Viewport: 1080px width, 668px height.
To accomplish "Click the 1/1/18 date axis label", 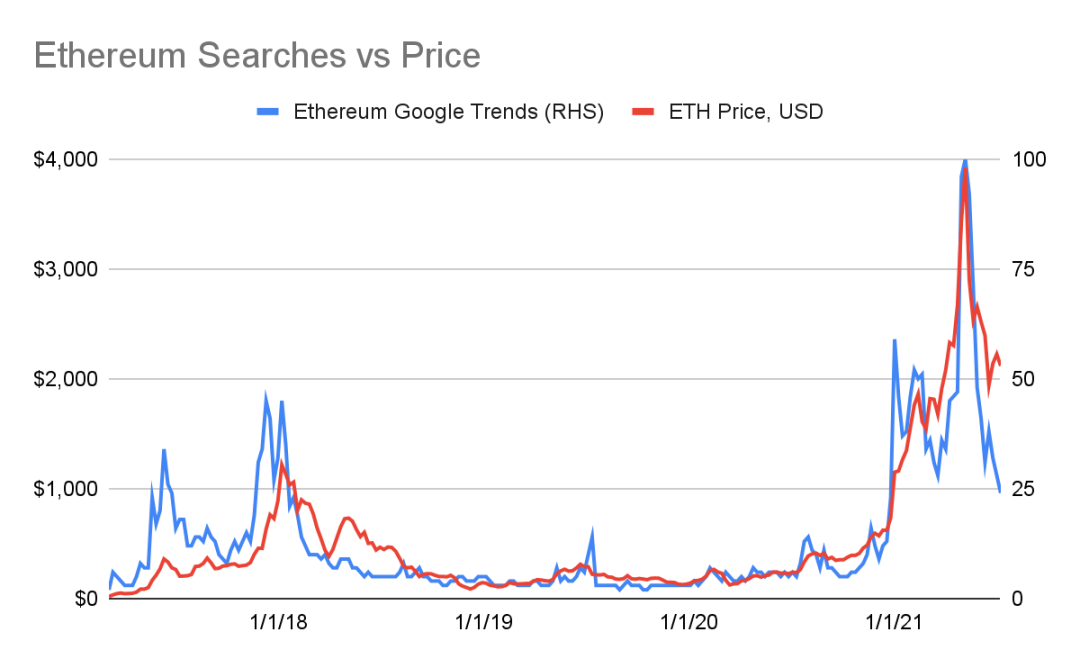I will click(x=278, y=623).
